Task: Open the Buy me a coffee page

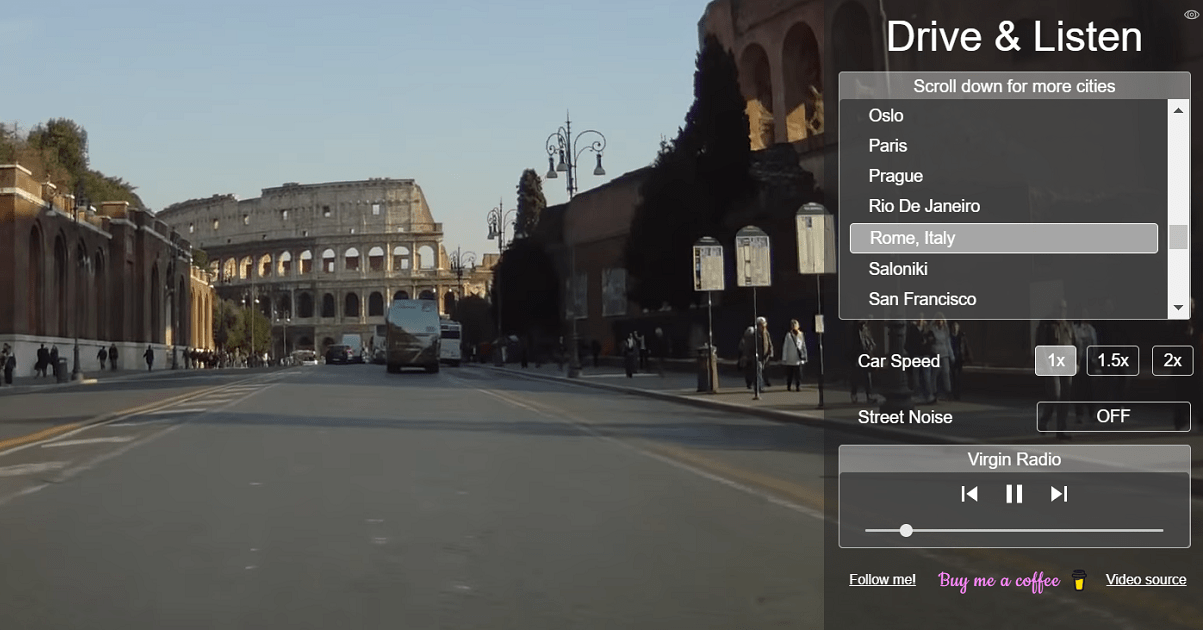Action: point(998,580)
